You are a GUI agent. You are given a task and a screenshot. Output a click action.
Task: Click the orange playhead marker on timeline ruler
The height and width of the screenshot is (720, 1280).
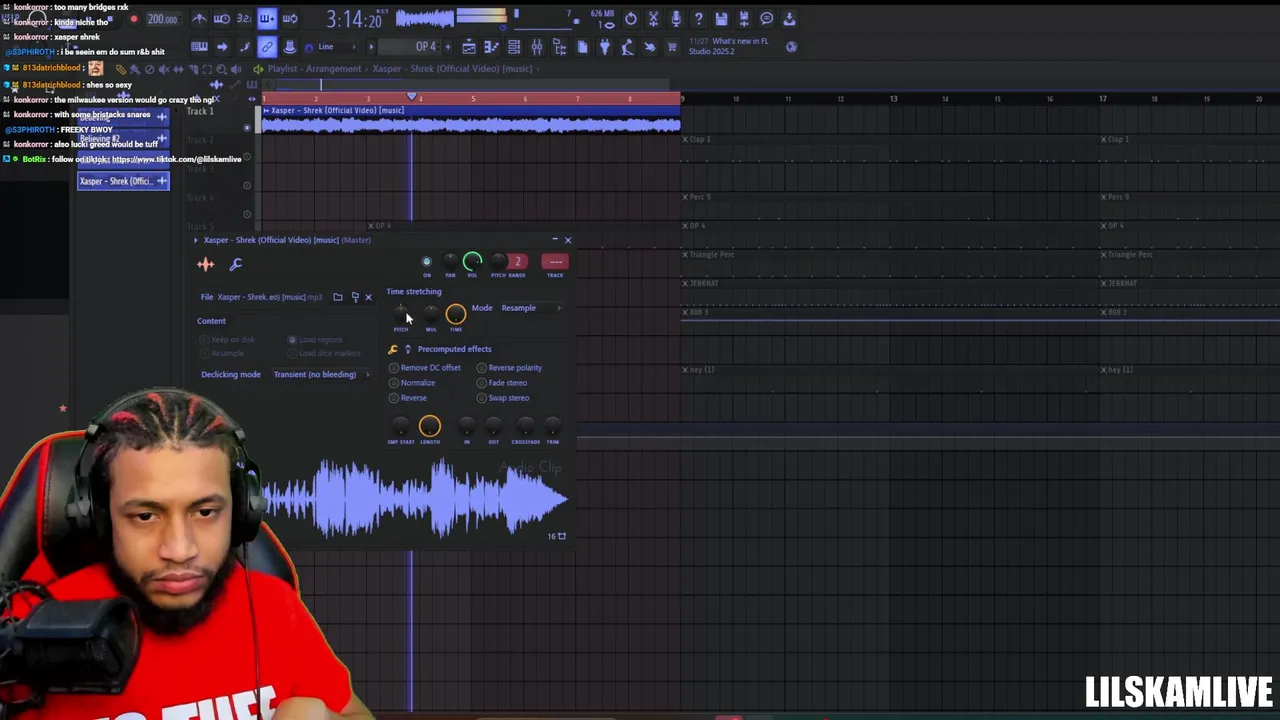click(411, 97)
